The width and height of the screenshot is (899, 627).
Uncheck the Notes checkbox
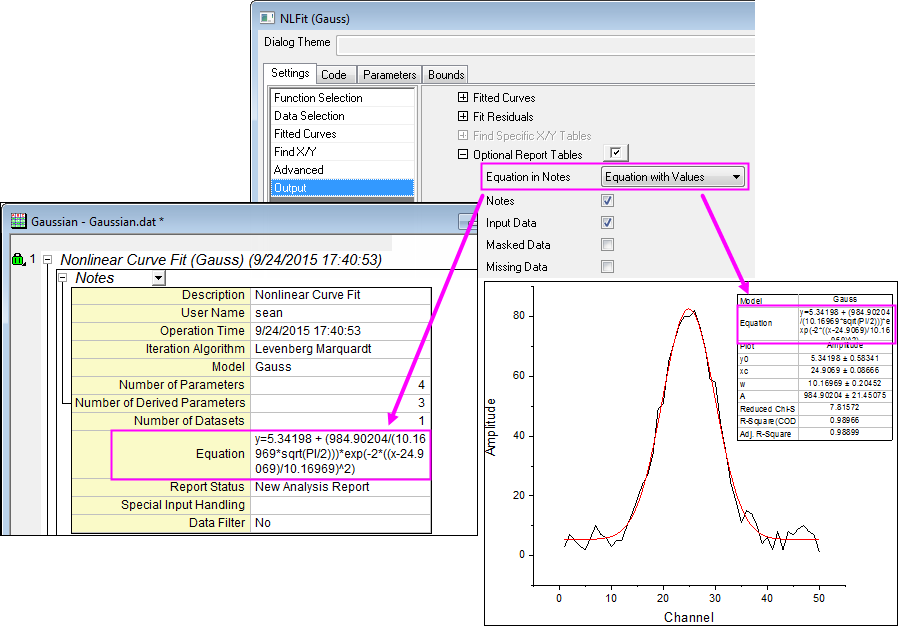coord(607,201)
